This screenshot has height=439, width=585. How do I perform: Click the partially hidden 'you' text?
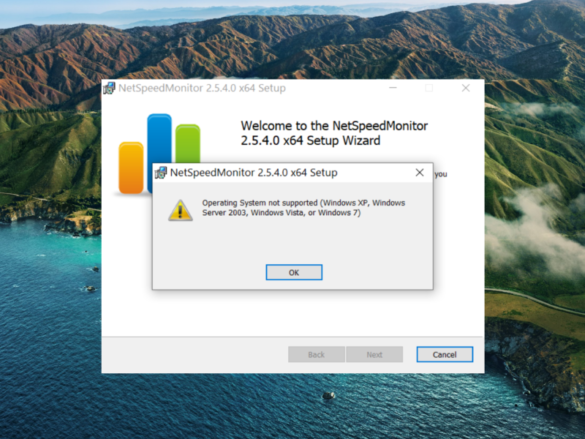coord(441,174)
